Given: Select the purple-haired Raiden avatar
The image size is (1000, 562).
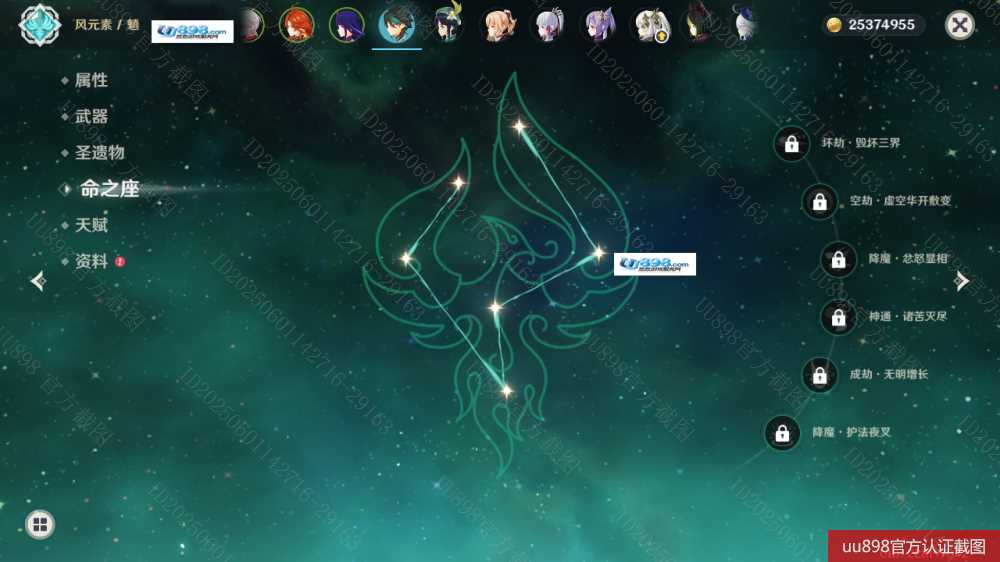Looking at the screenshot, I should (x=346, y=26).
